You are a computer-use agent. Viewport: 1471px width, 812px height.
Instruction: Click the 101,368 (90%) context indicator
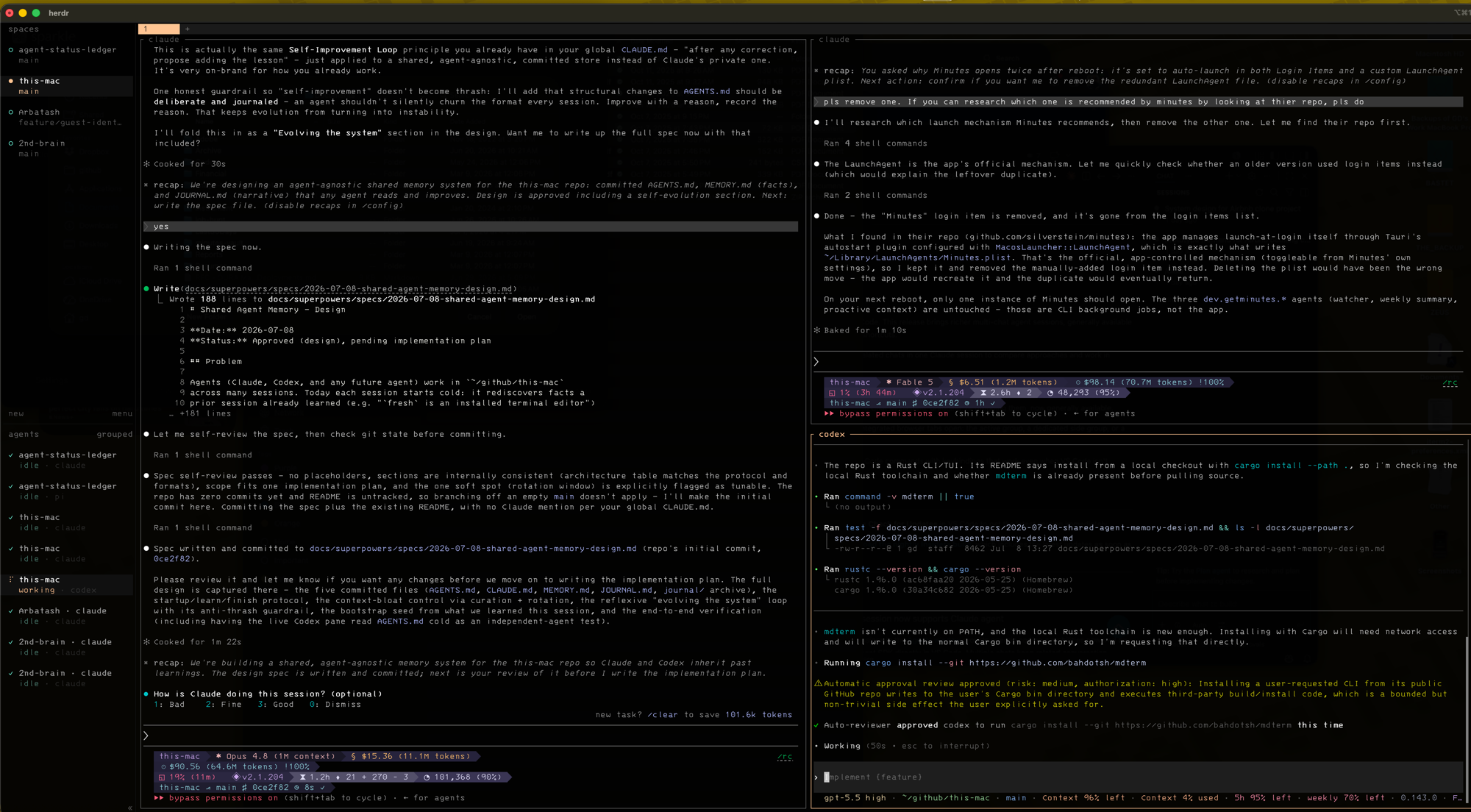463,777
